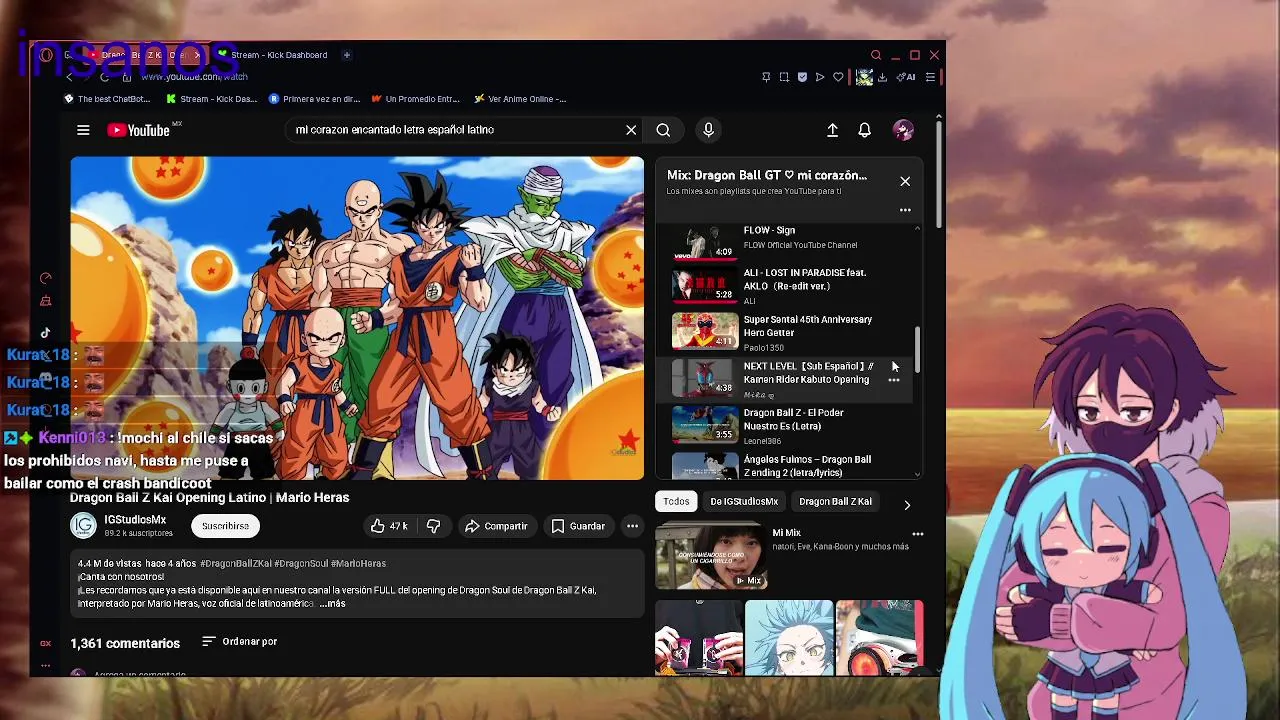Open the #DragonSoul hashtag

pos(300,563)
